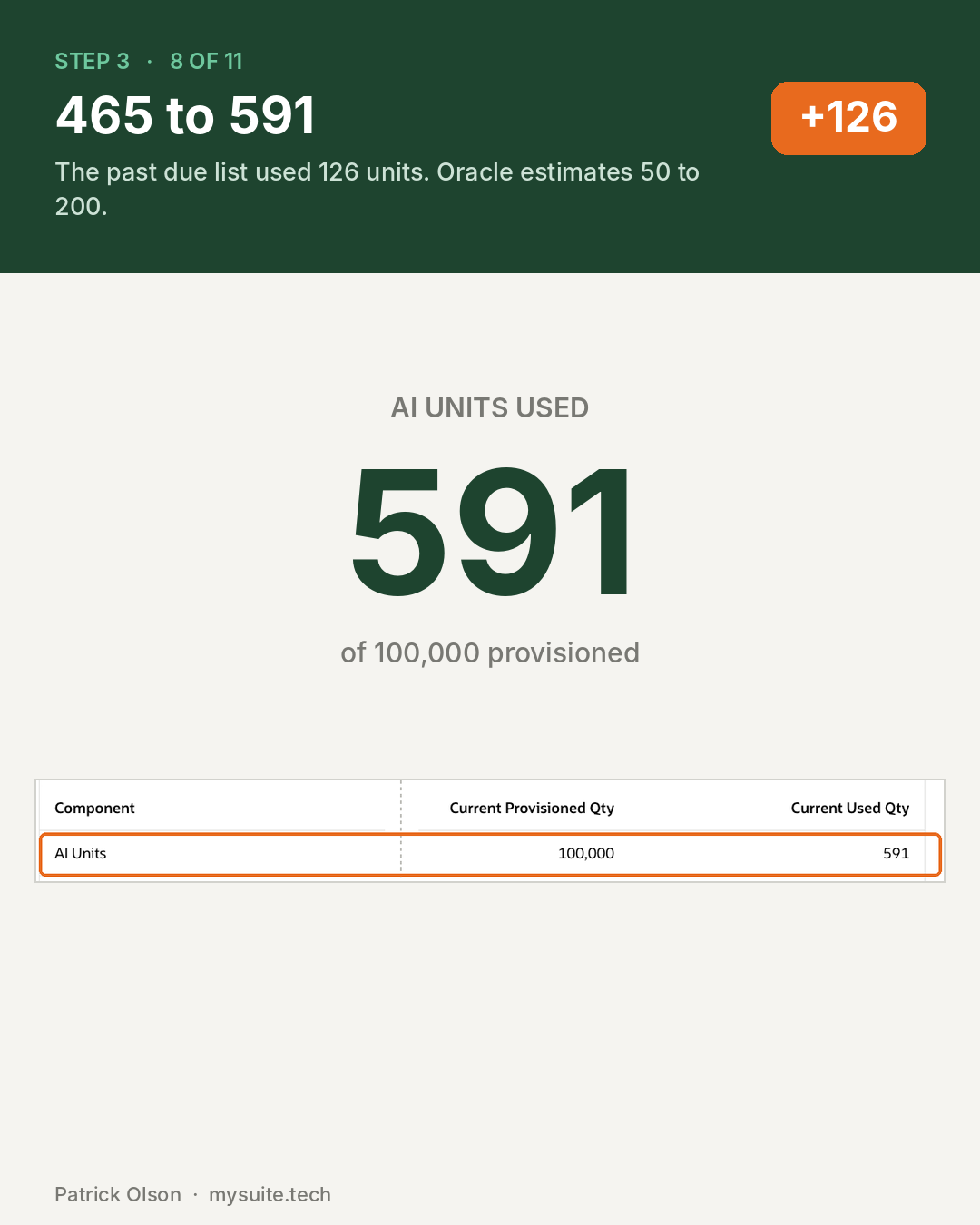
Task: Click the author name Patrick Olson
Action: coord(118,1195)
